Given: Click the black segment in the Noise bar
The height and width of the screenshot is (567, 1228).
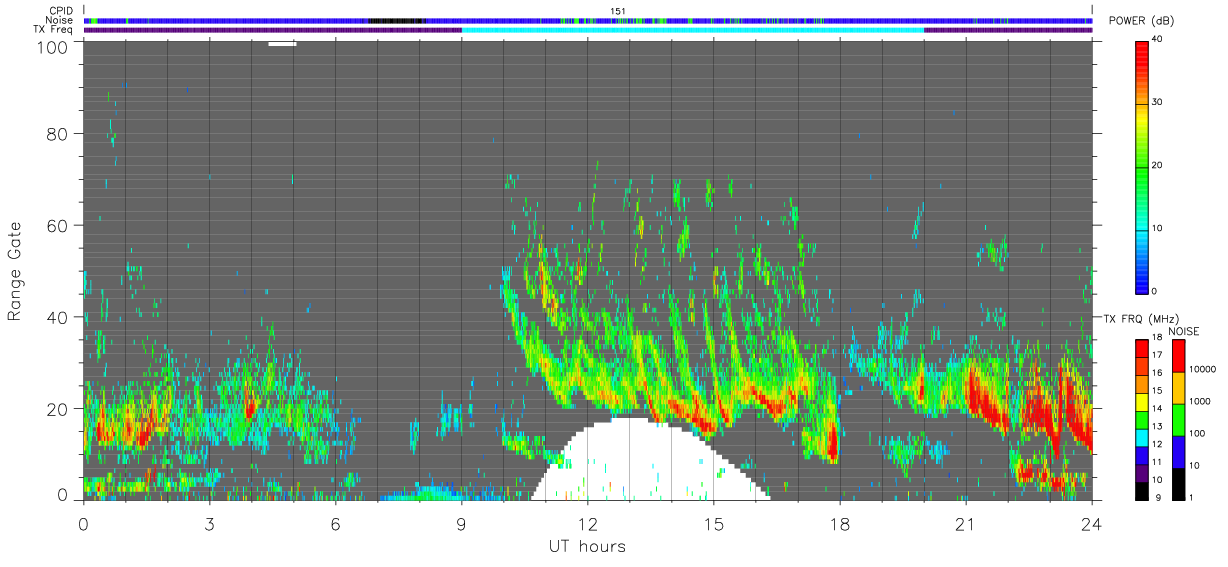Looking at the screenshot, I should pos(396,20).
